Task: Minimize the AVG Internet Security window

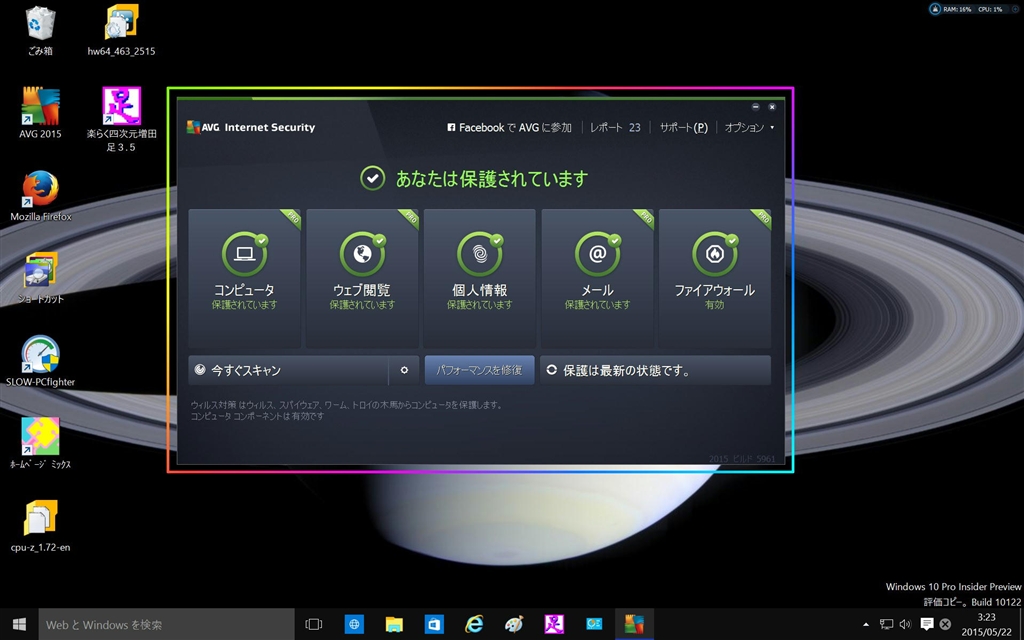Action: pos(756,106)
